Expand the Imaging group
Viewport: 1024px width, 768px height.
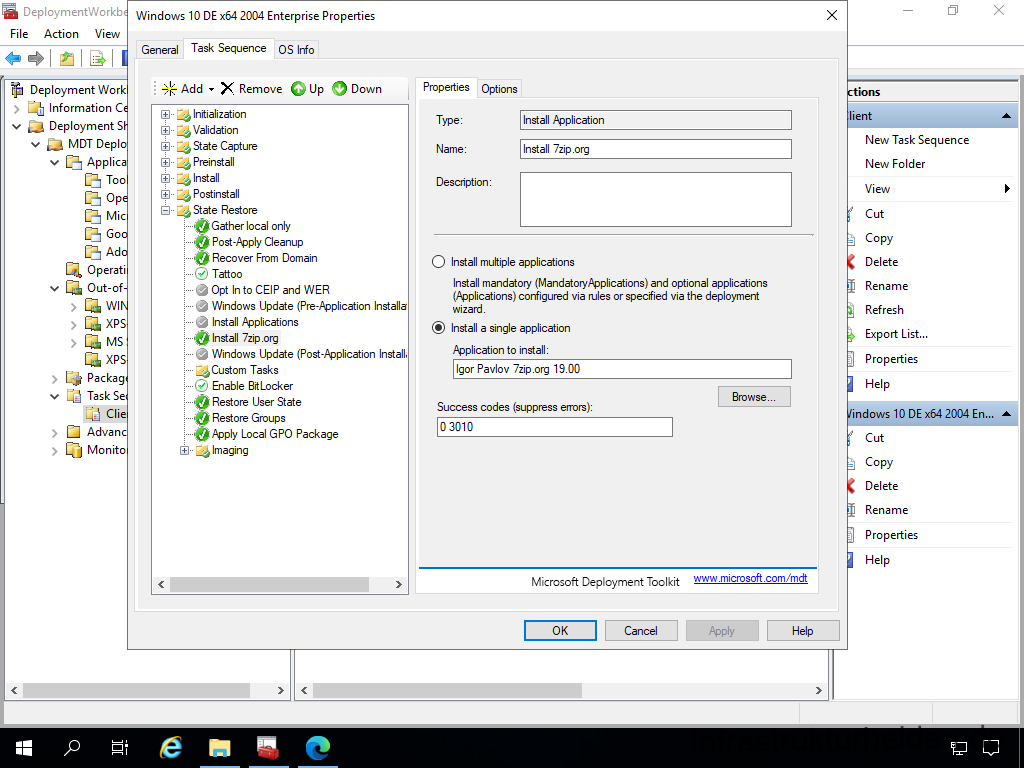[185, 451]
